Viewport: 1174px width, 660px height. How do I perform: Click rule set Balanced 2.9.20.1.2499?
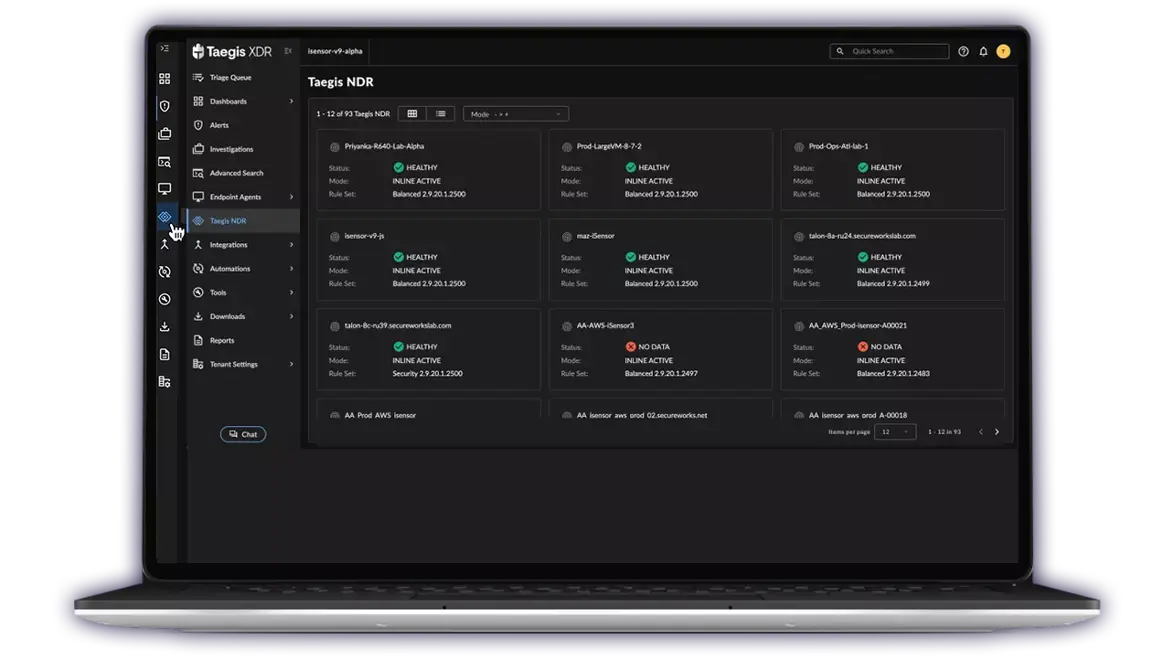pos(893,284)
